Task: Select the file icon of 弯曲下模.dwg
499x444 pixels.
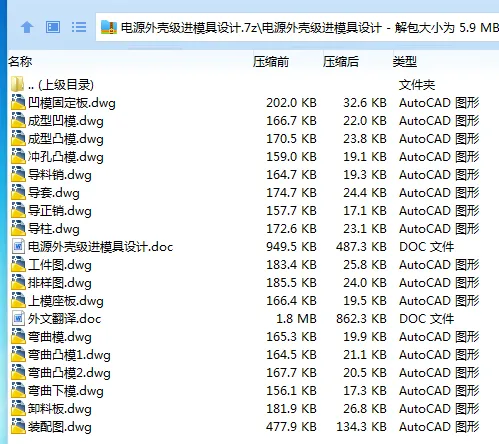Action: 18,390
